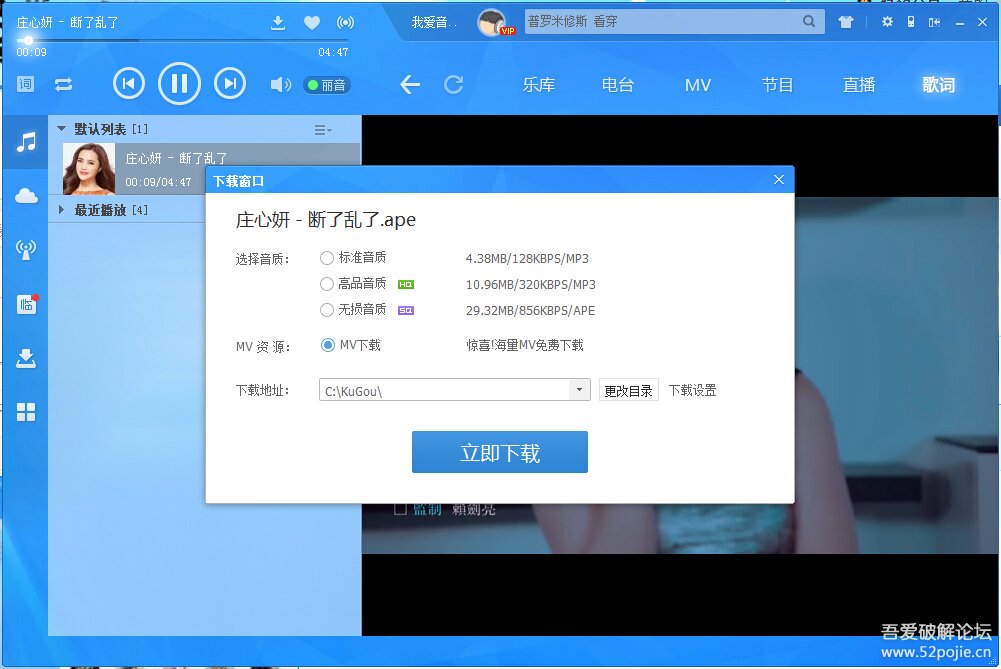Switch to the MV tab

[698, 85]
